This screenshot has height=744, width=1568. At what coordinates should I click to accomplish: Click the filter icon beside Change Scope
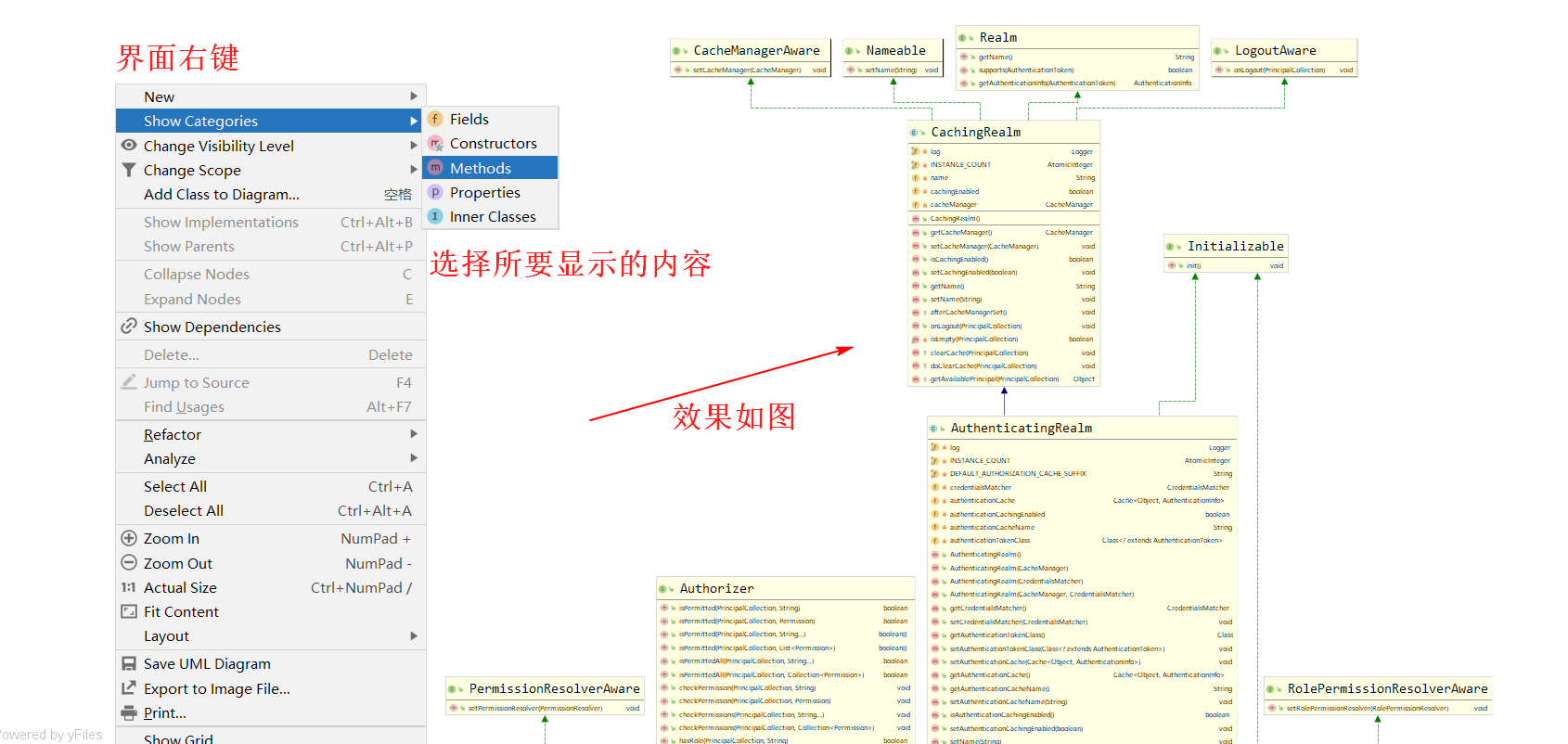point(129,170)
